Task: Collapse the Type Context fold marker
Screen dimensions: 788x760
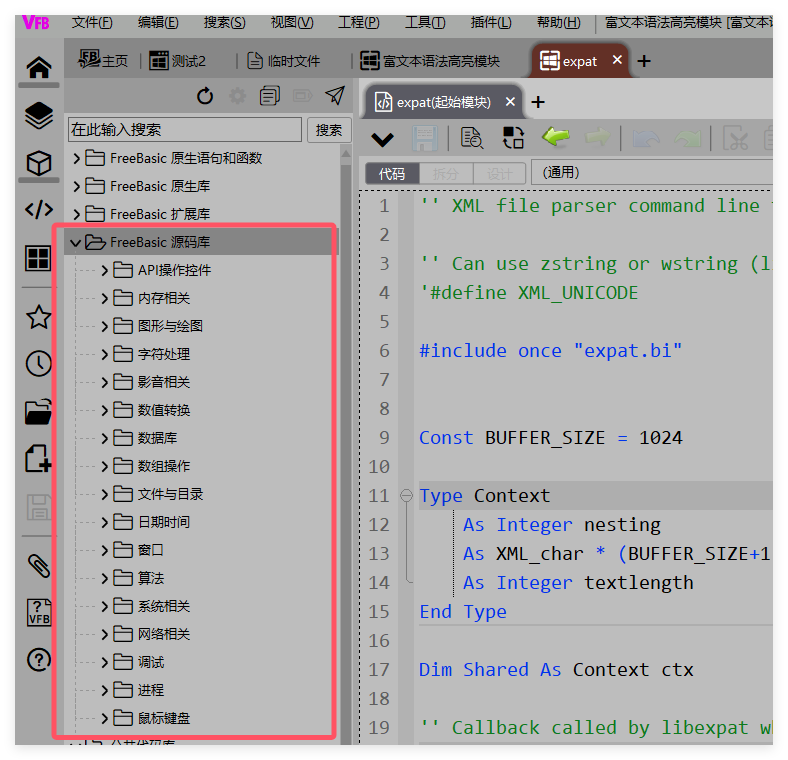Action: 406,496
